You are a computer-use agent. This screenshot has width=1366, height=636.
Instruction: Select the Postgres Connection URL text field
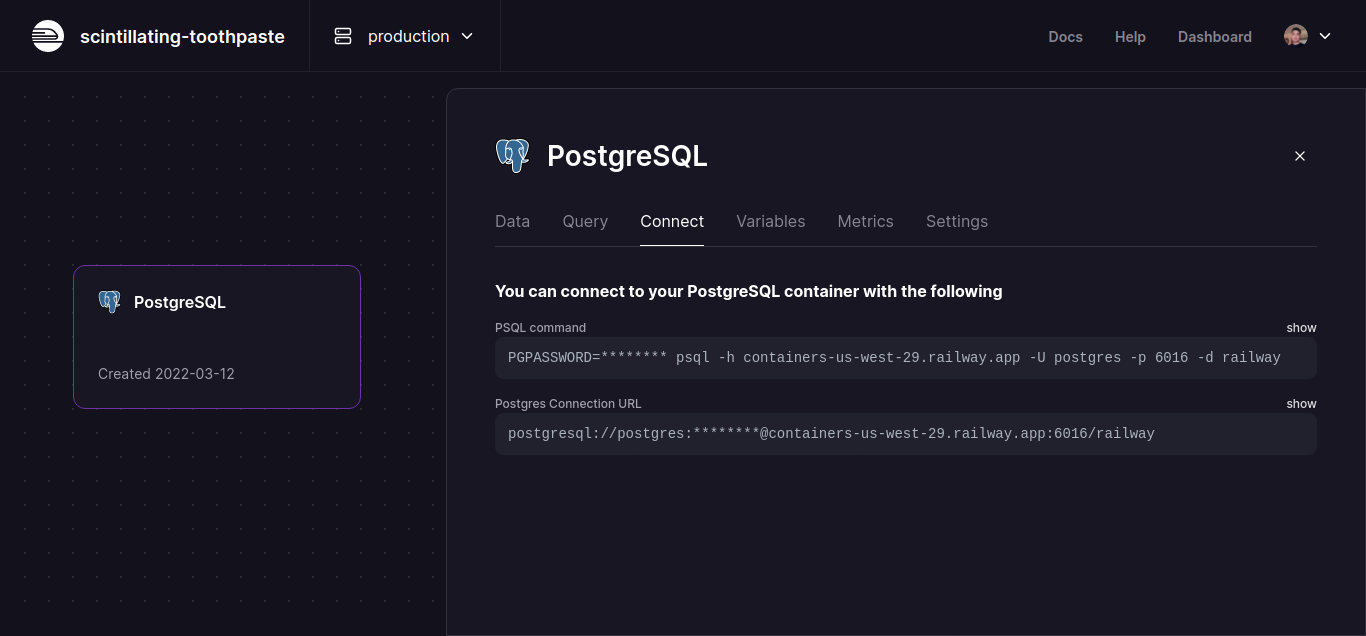pyautogui.click(x=905, y=433)
